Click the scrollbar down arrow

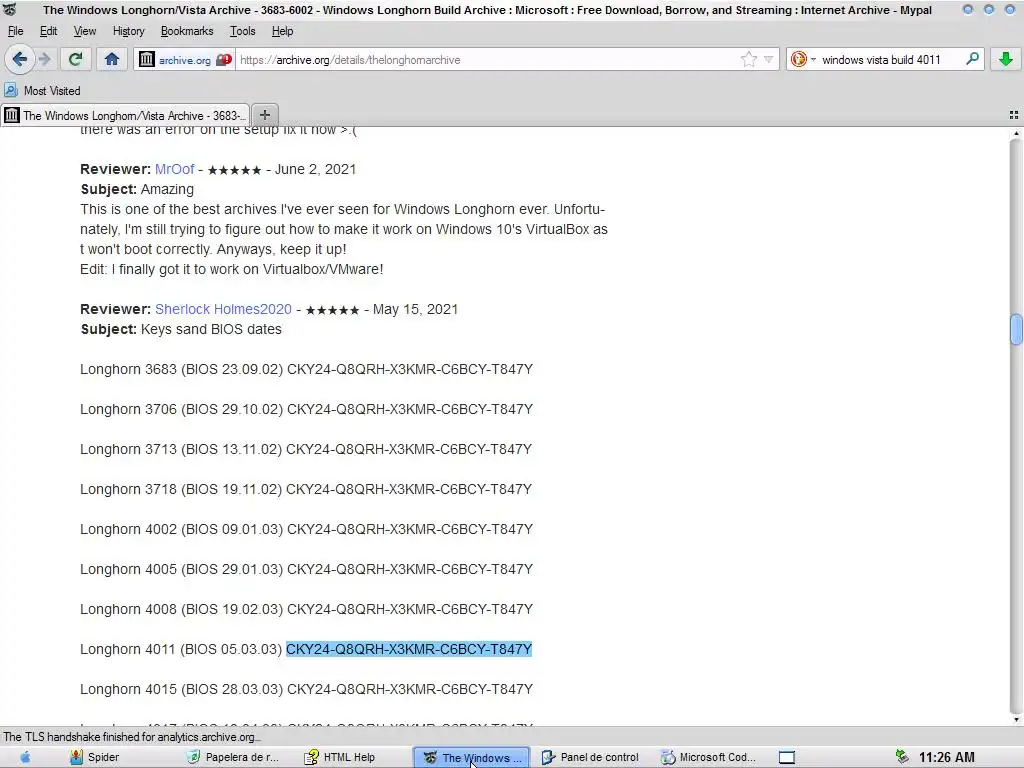1016,720
